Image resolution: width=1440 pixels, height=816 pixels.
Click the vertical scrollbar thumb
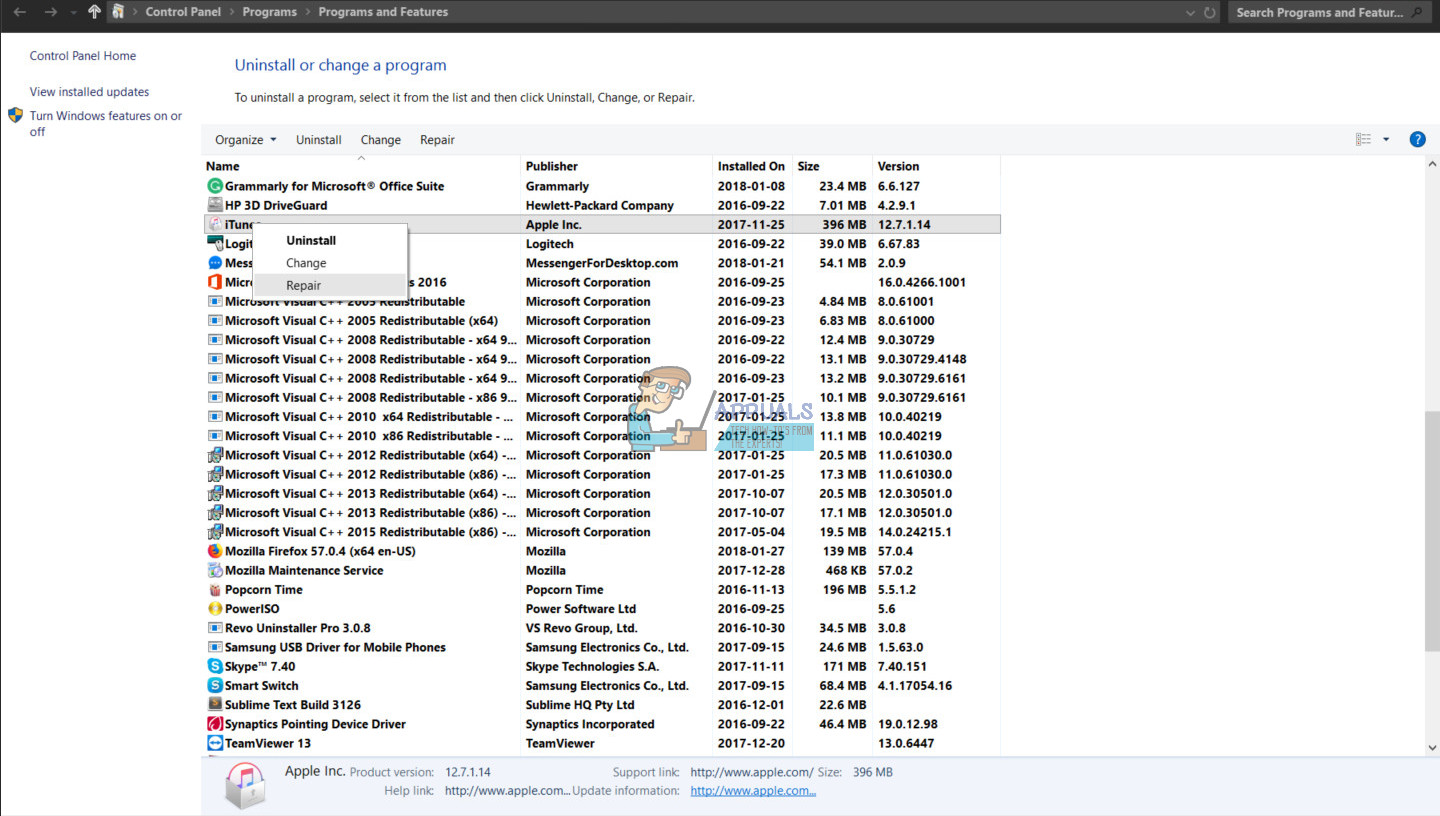pyautogui.click(x=1432, y=532)
